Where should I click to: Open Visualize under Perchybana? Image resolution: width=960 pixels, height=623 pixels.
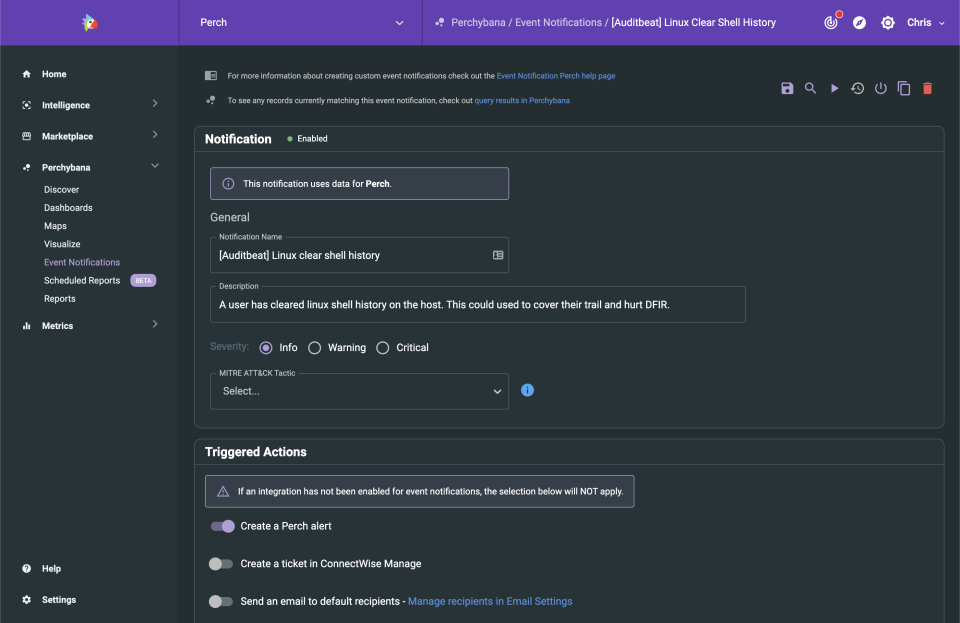click(x=62, y=244)
